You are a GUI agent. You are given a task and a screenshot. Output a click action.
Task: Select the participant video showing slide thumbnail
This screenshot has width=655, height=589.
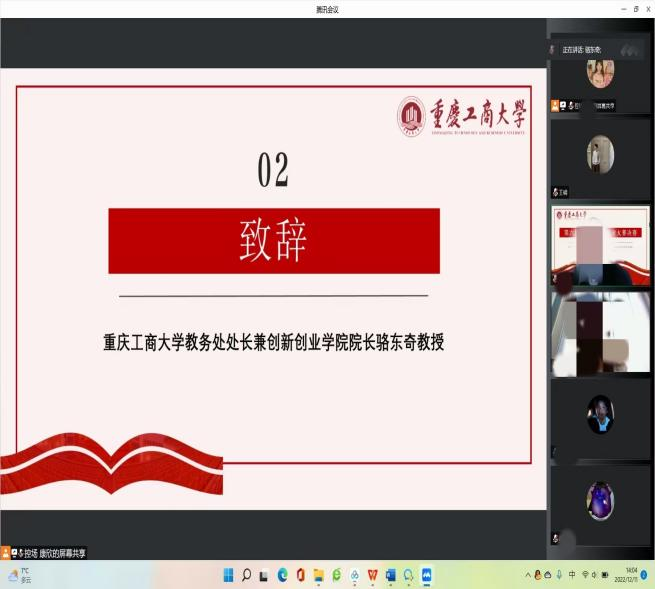coord(601,246)
